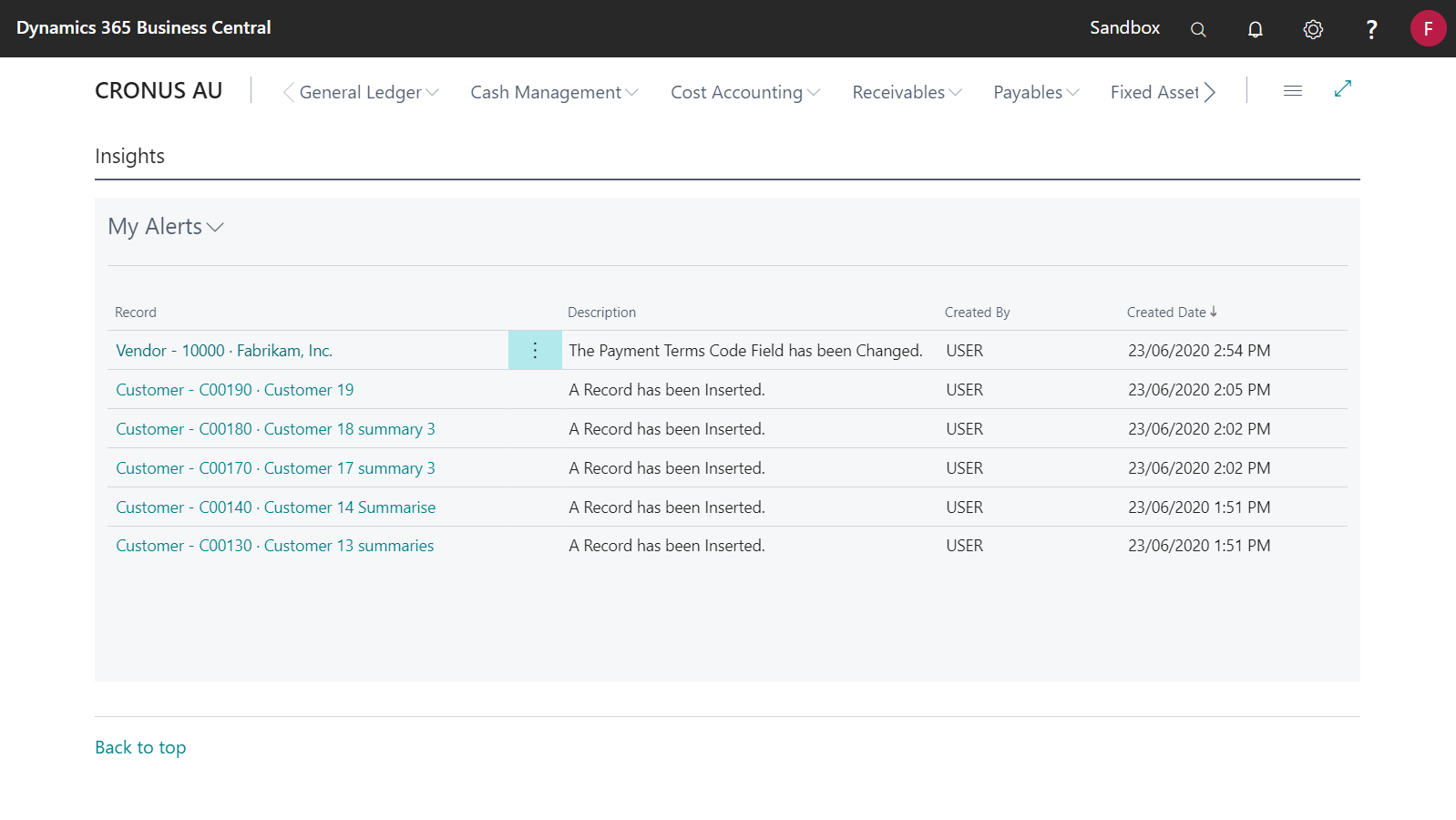1456x820 pixels.
Task: Select the Payment Terms Code changed description
Action: (x=745, y=350)
